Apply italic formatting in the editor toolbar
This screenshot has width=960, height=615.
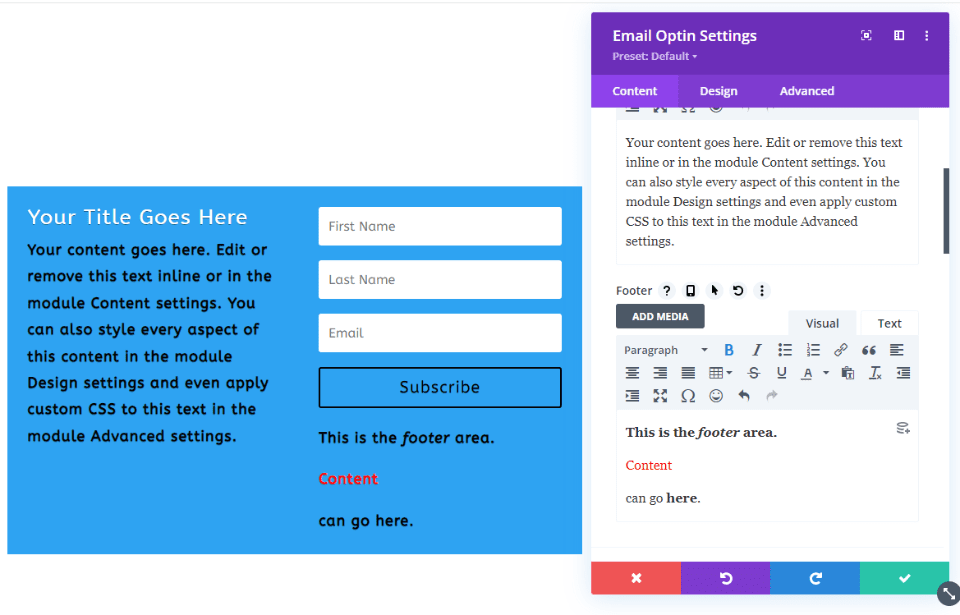pyautogui.click(x=756, y=350)
